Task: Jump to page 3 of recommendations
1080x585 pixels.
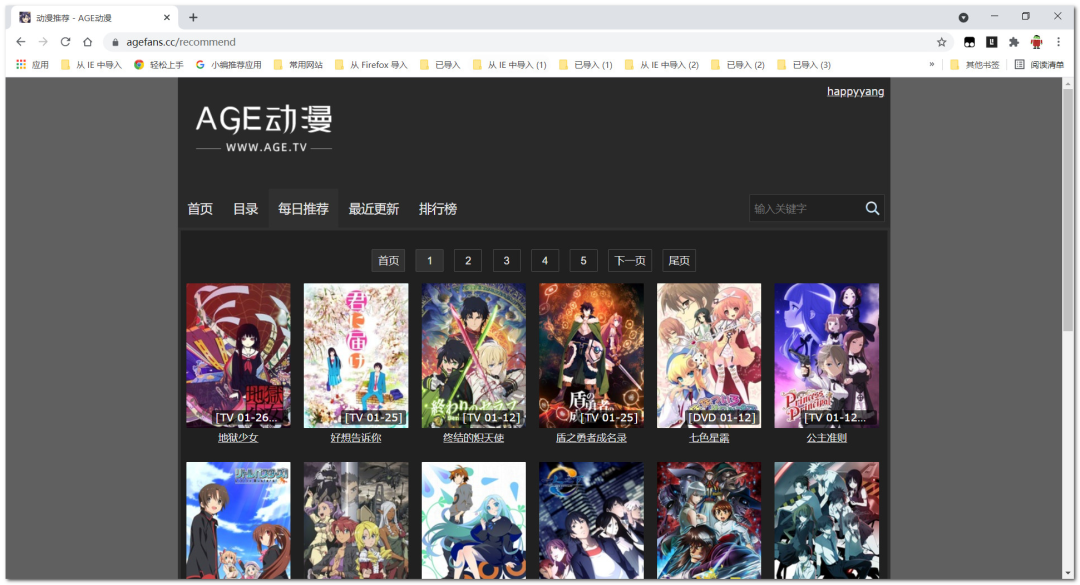Action: click(506, 261)
